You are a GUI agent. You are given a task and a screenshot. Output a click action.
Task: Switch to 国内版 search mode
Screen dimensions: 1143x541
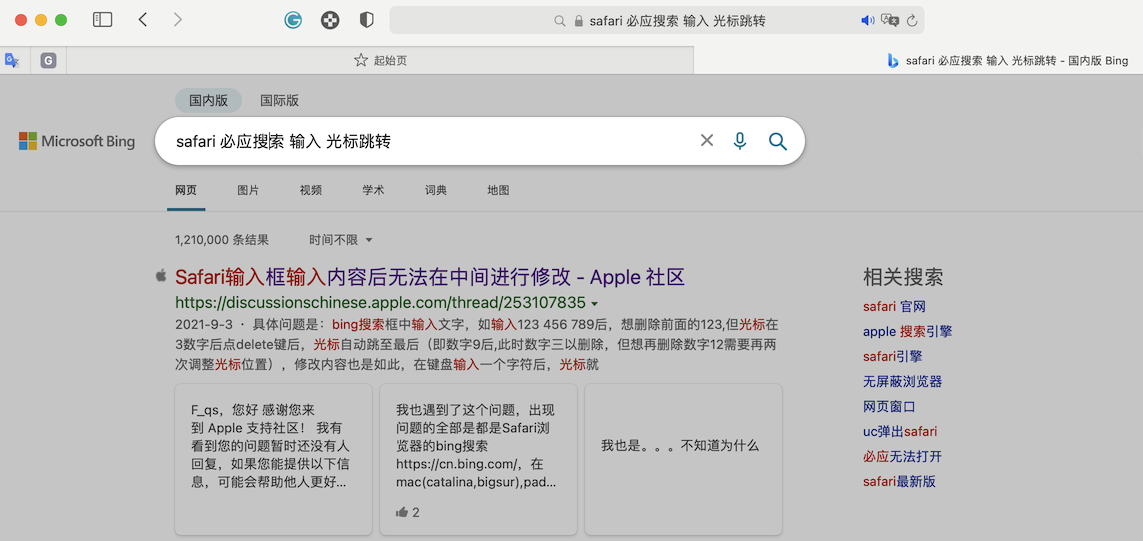tap(208, 100)
